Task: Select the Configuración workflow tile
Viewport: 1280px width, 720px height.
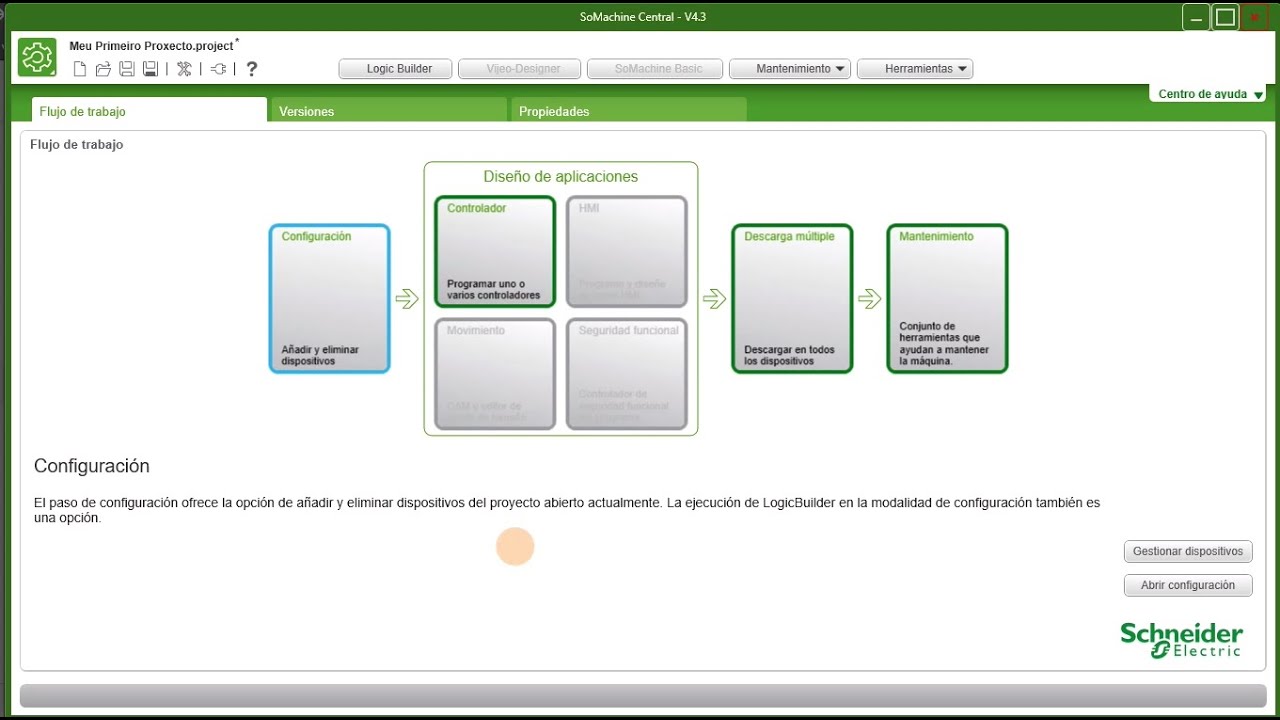Action: 329,299
